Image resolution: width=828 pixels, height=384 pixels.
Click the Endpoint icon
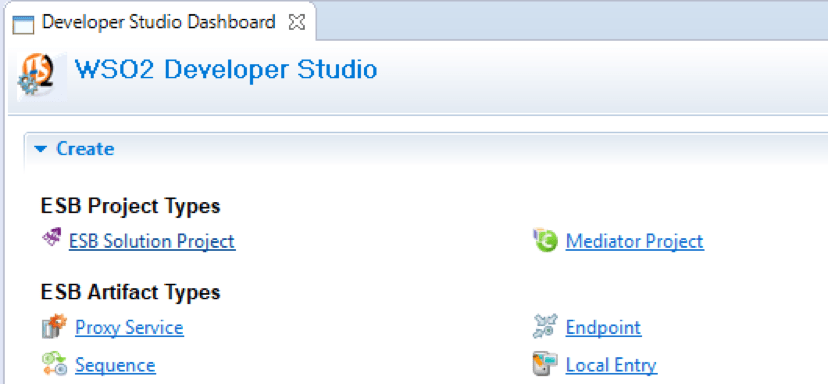545,326
